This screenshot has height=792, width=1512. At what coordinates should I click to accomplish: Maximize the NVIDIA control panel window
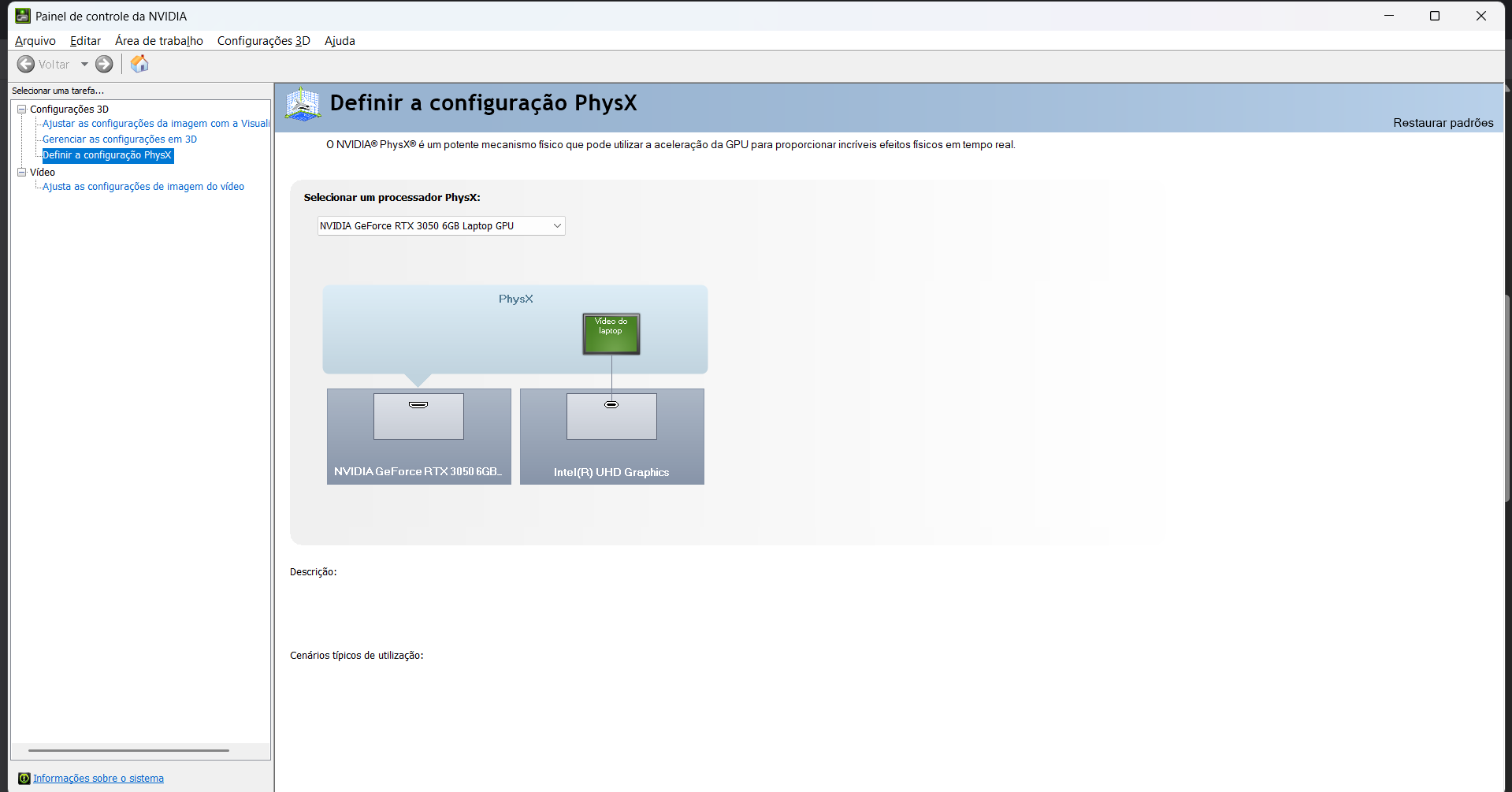coord(1435,16)
